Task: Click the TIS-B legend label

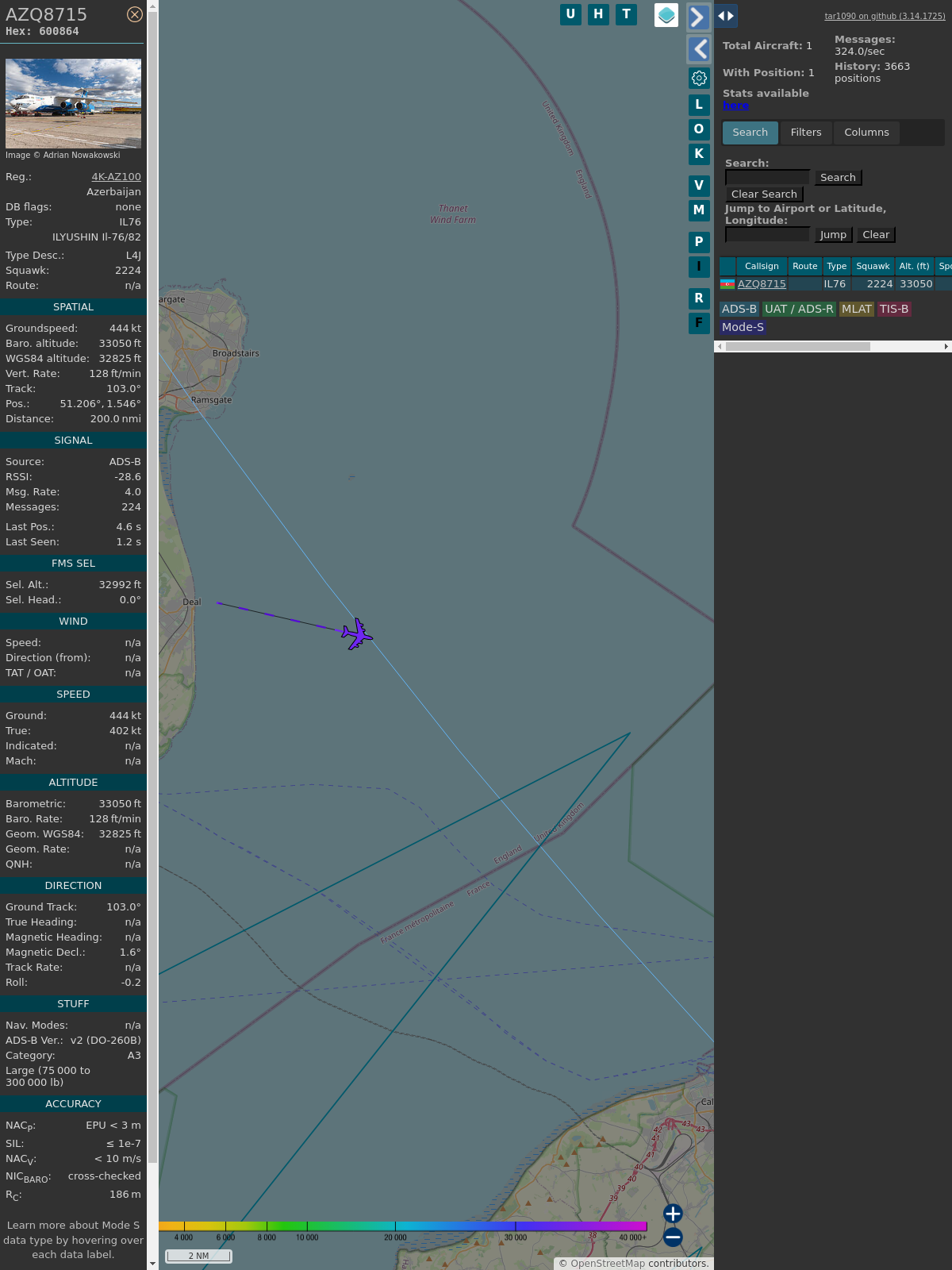Action: tap(894, 310)
